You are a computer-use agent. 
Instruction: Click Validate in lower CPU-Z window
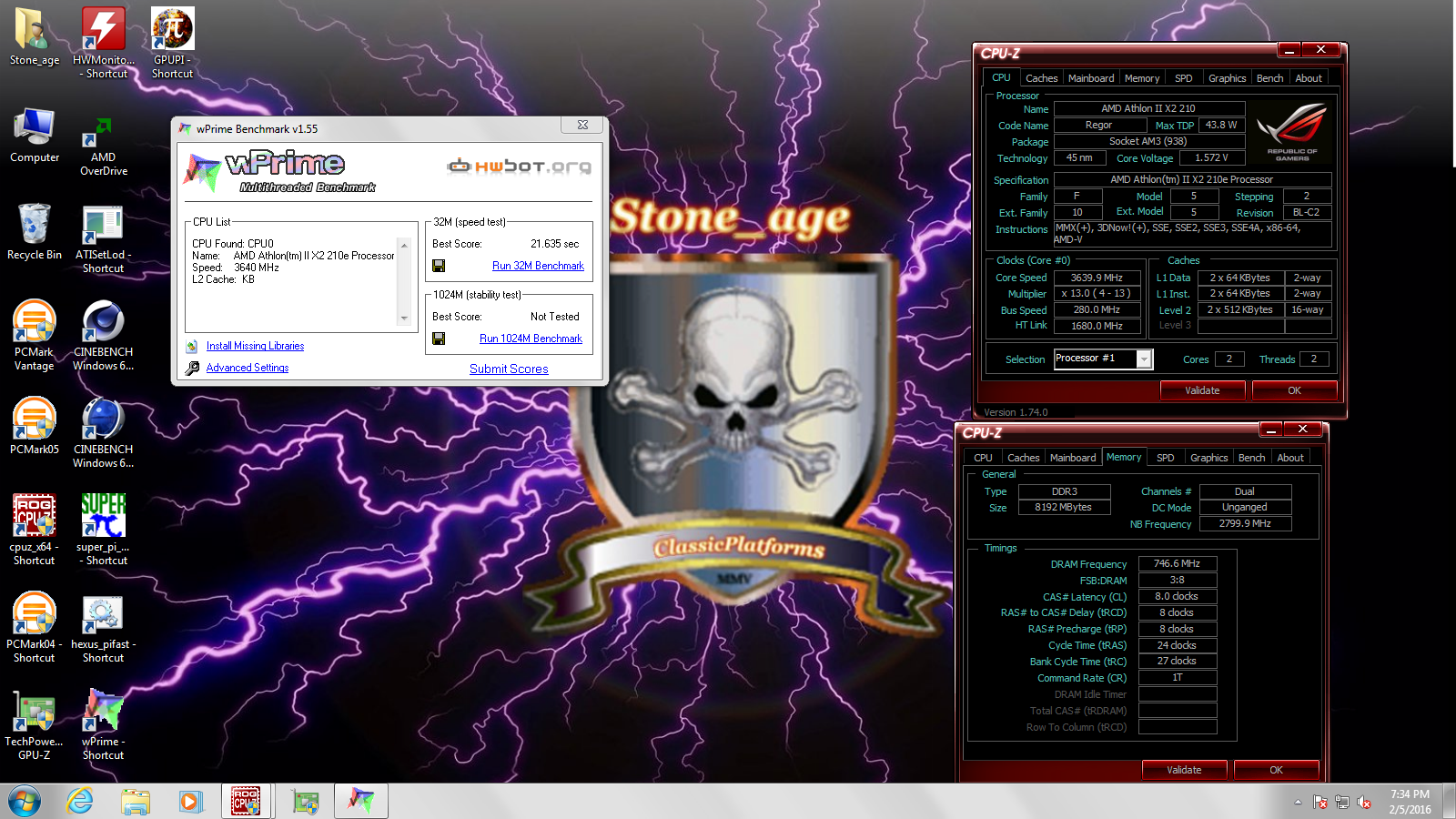pyautogui.click(x=1184, y=770)
